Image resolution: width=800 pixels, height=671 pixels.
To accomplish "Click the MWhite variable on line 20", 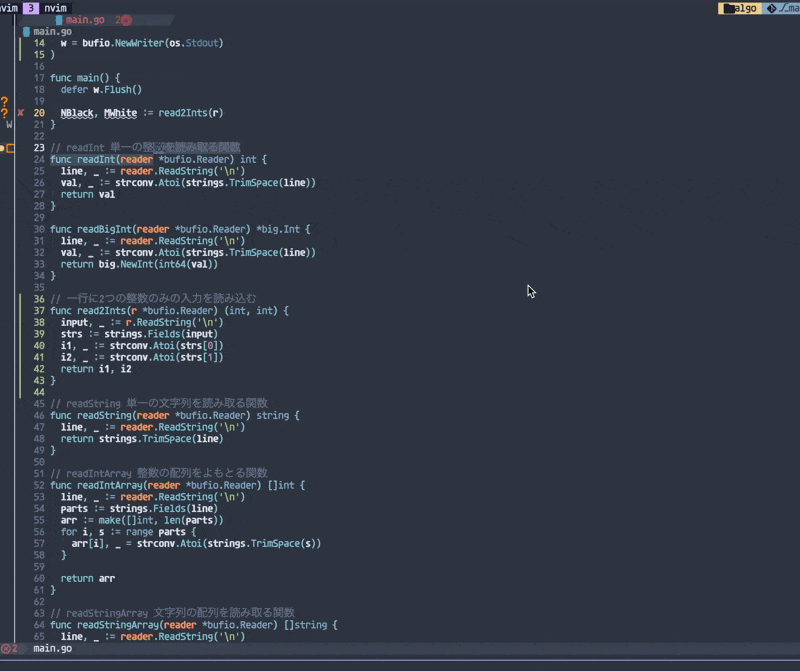I will pyautogui.click(x=120, y=113).
